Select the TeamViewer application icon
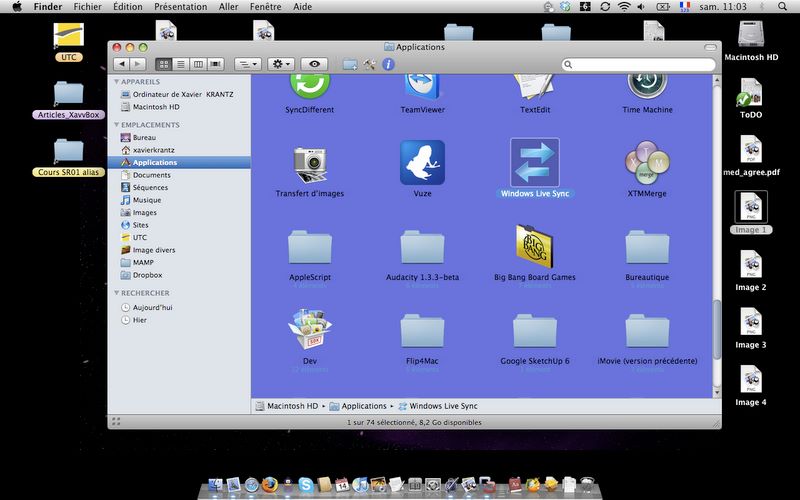The width and height of the screenshot is (800, 500). (x=422, y=86)
